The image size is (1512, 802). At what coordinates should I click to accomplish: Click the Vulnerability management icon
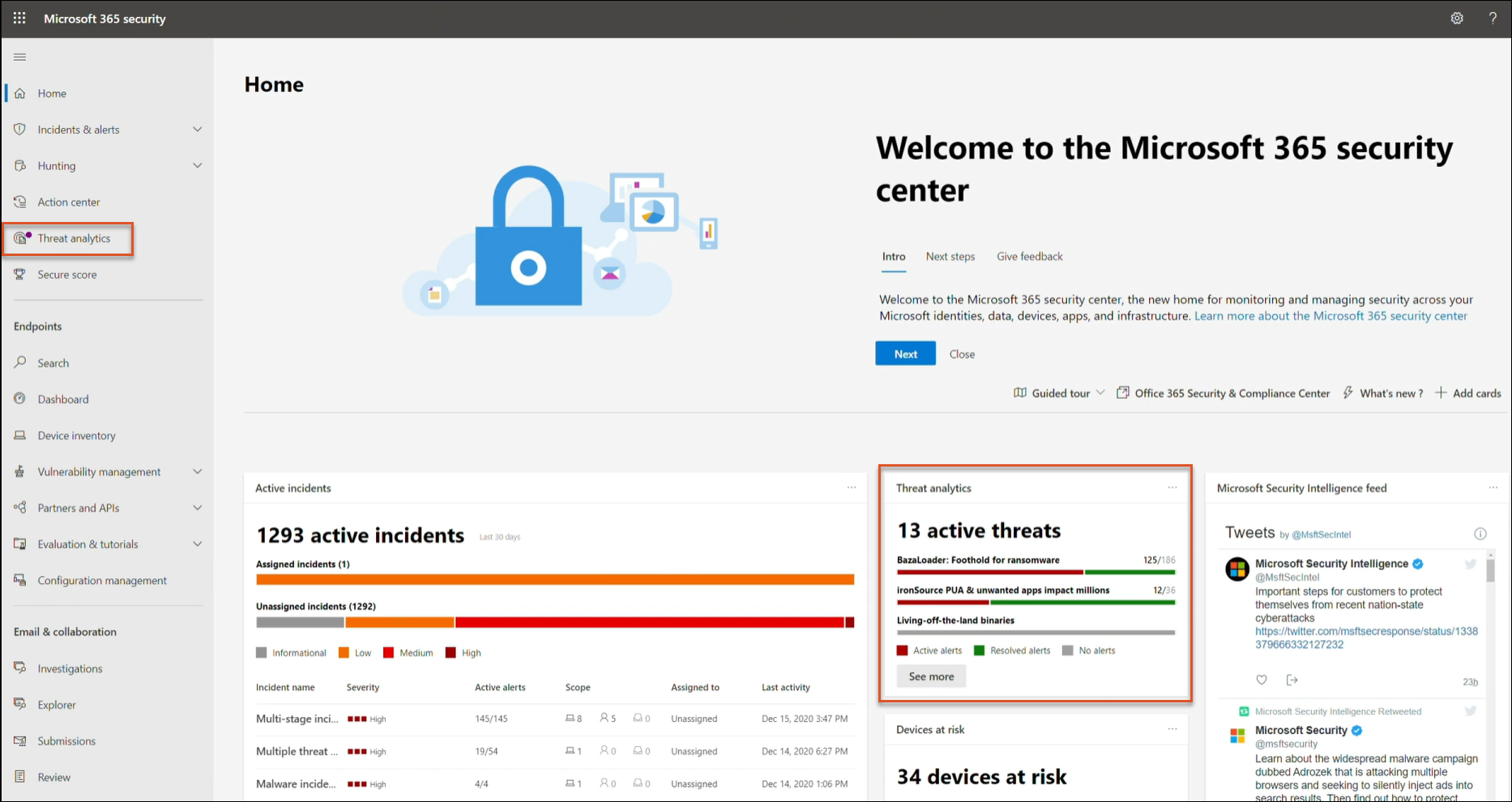click(x=20, y=471)
